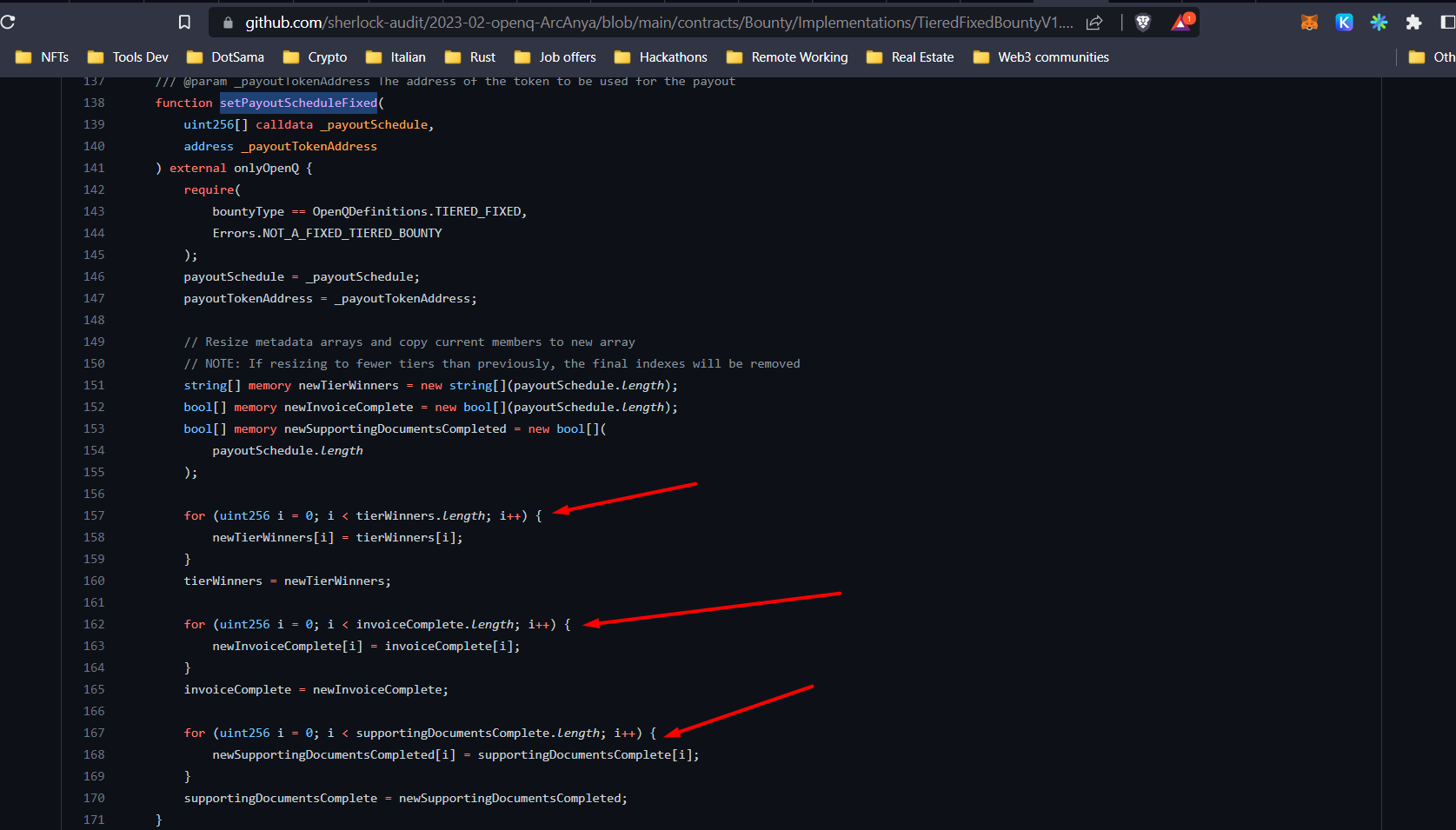Image resolution: width=1456 pixels, height=830 pixels.
Task: Open the green asterisk extension icon
Action: 1379,23
